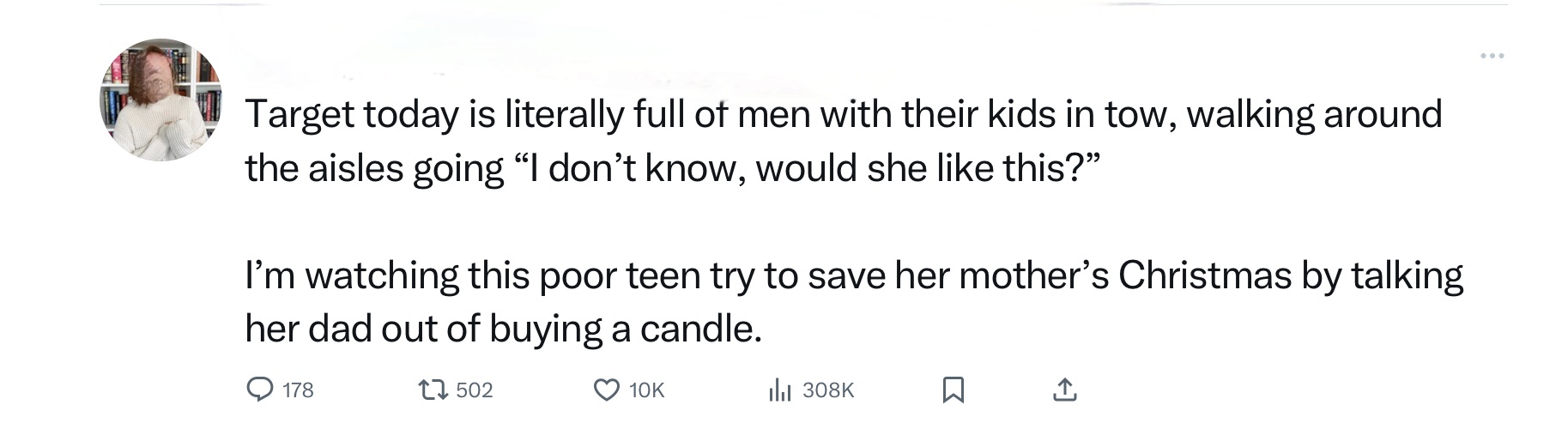Click the 178 replies count
Viewport: 1568px width, 423px height.
pos(298,390)
